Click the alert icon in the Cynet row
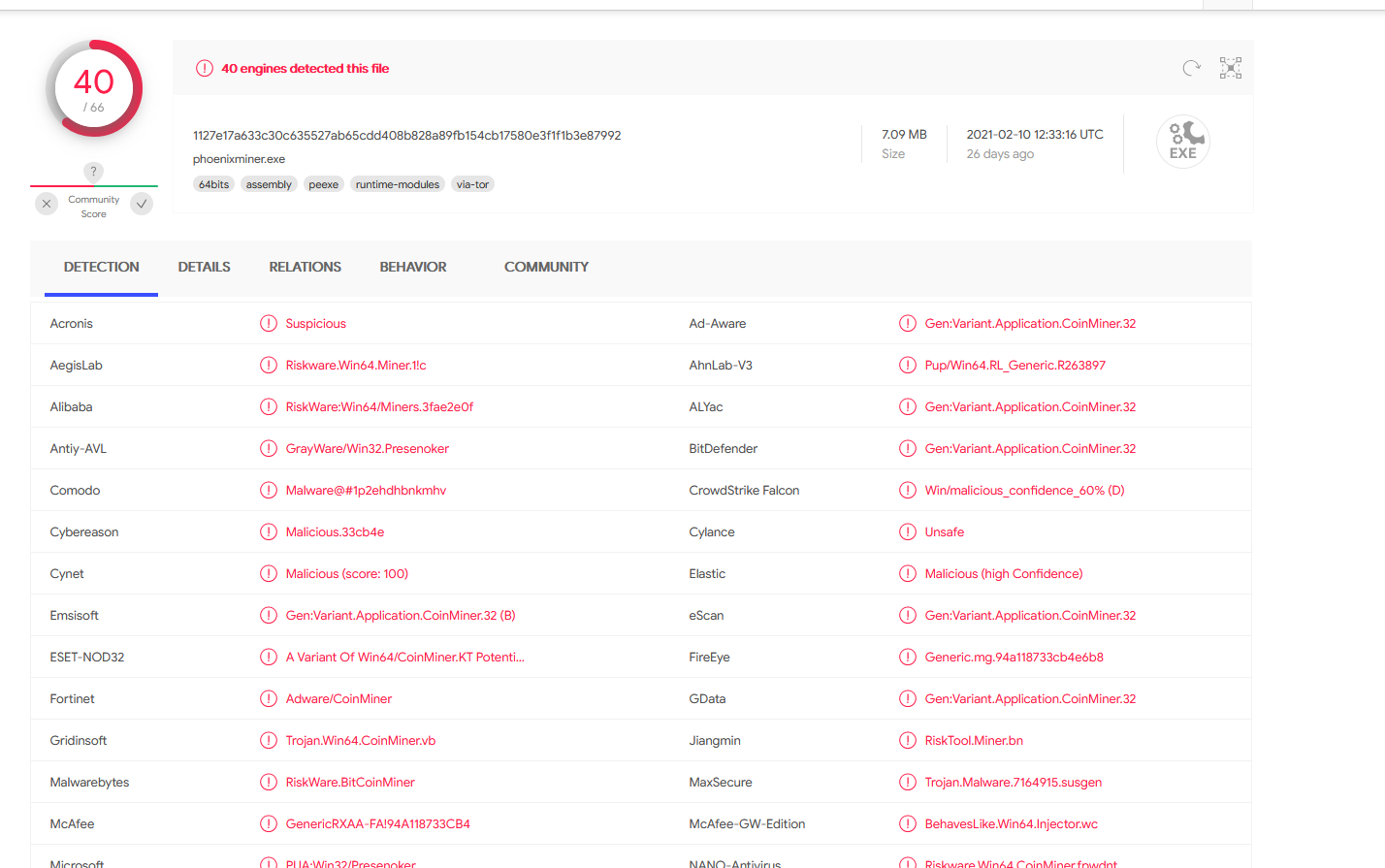The height and width of the screenshot is (868, 1385). pyautogui.click(x=269, y=574)
